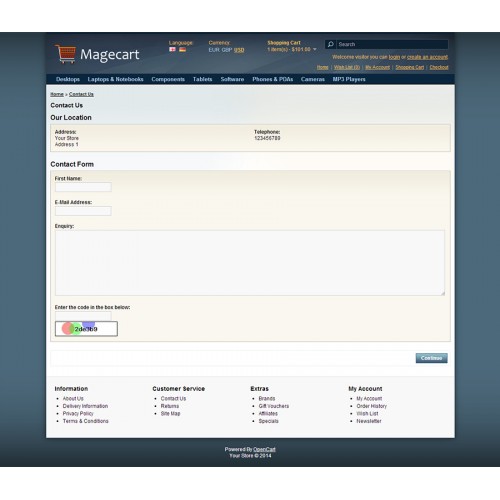Click the captcha code image

pos(86,329)
